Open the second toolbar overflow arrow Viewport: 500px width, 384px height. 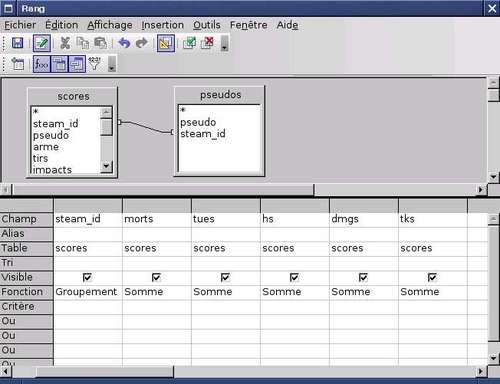(112, 64)
